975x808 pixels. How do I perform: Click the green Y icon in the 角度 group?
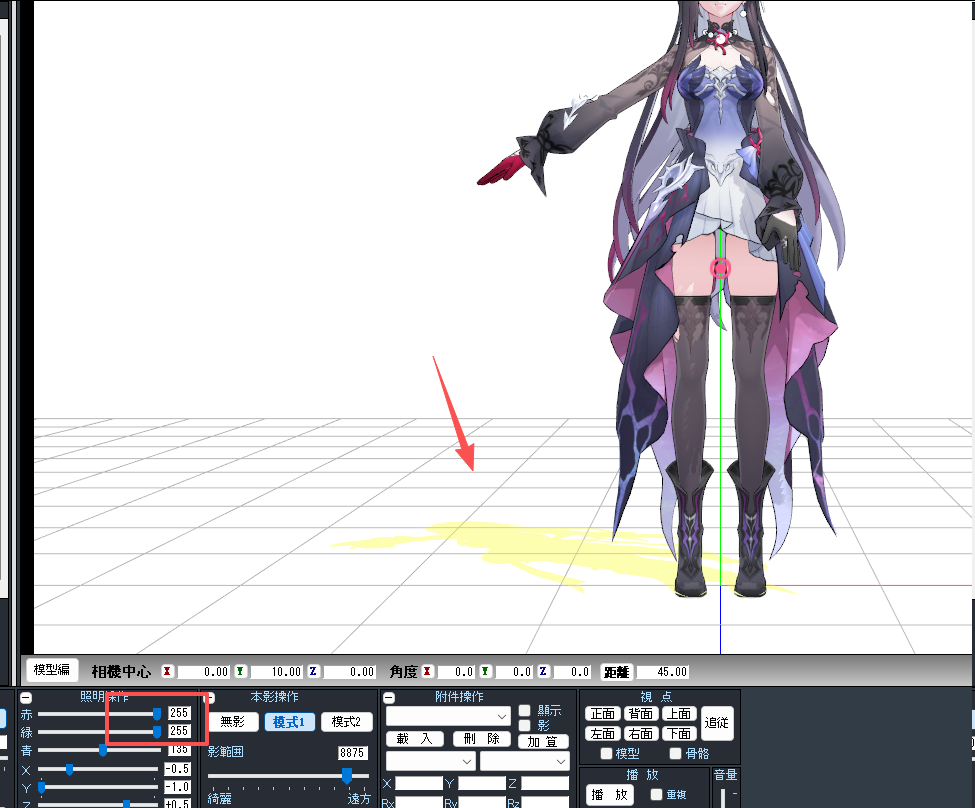coord(485,672)
